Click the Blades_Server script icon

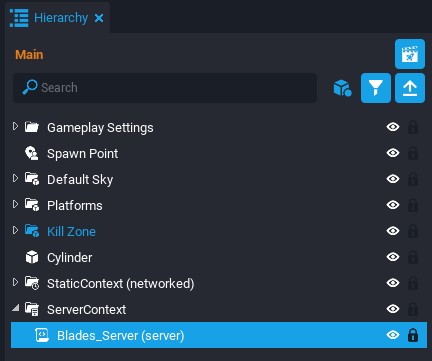pos(42,335)
